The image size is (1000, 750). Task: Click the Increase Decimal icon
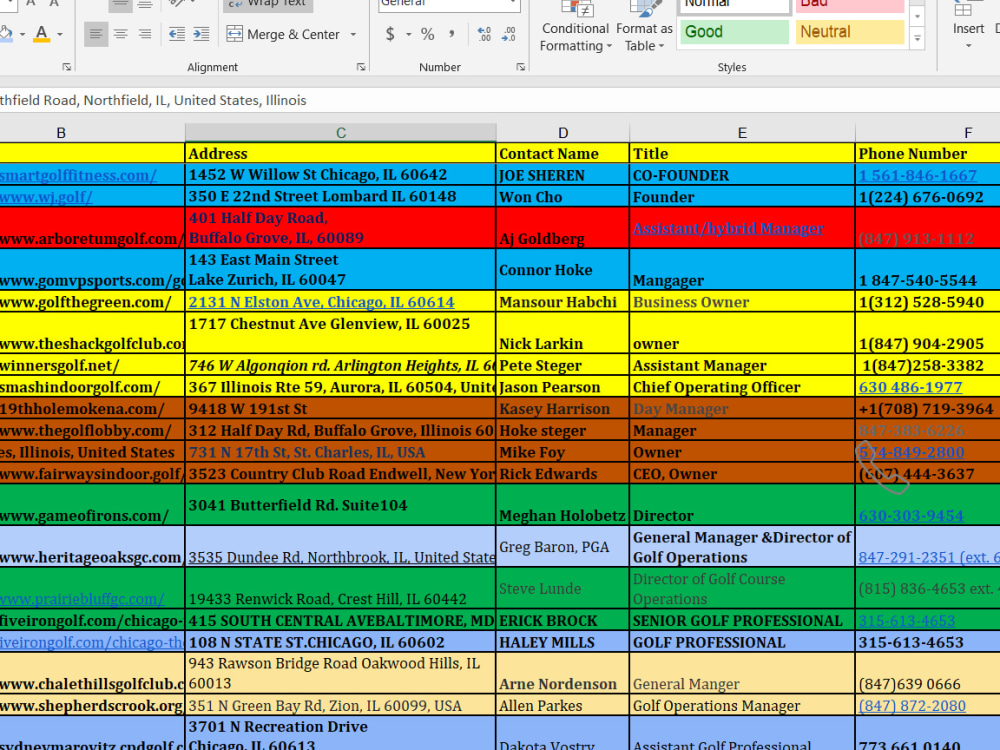pos(484,34)
